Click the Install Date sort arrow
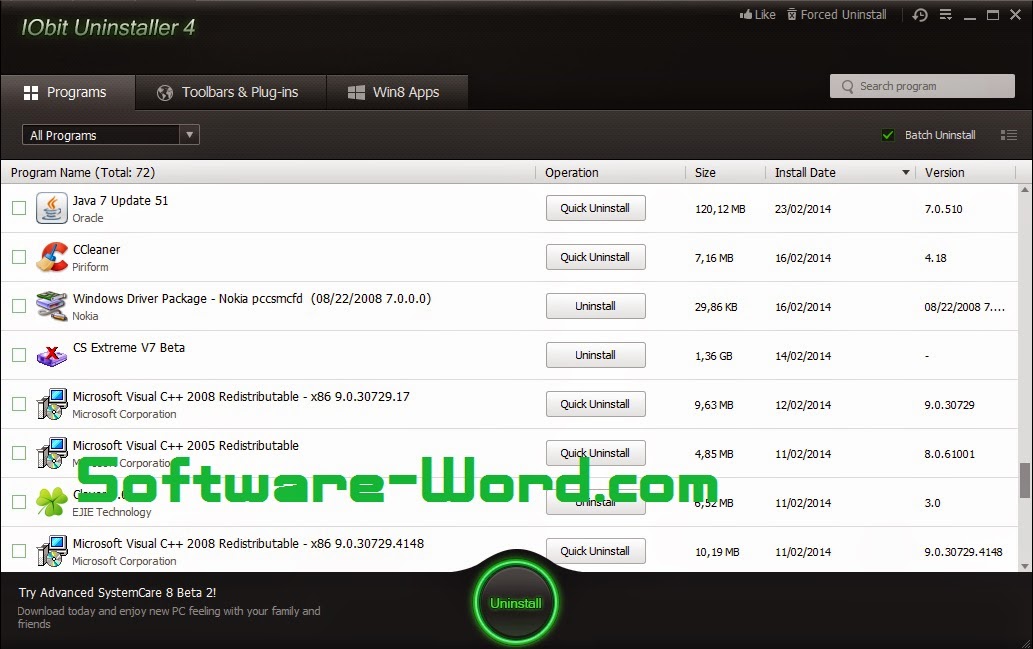 pyautogui.click(x=906, y=173)
